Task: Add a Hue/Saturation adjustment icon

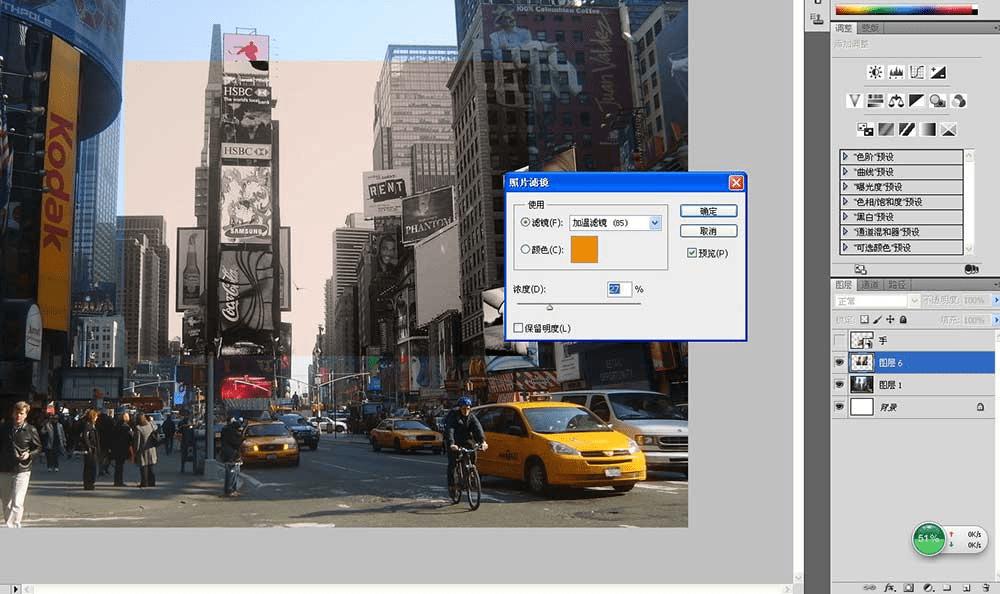Action: click(875, 101)
